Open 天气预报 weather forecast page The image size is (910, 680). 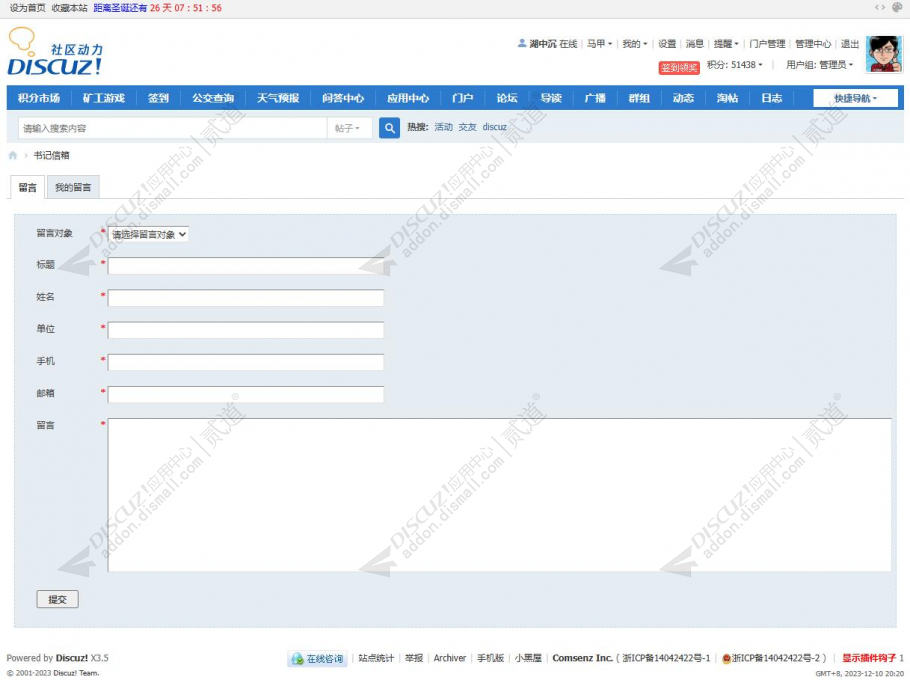pos(277,98)
